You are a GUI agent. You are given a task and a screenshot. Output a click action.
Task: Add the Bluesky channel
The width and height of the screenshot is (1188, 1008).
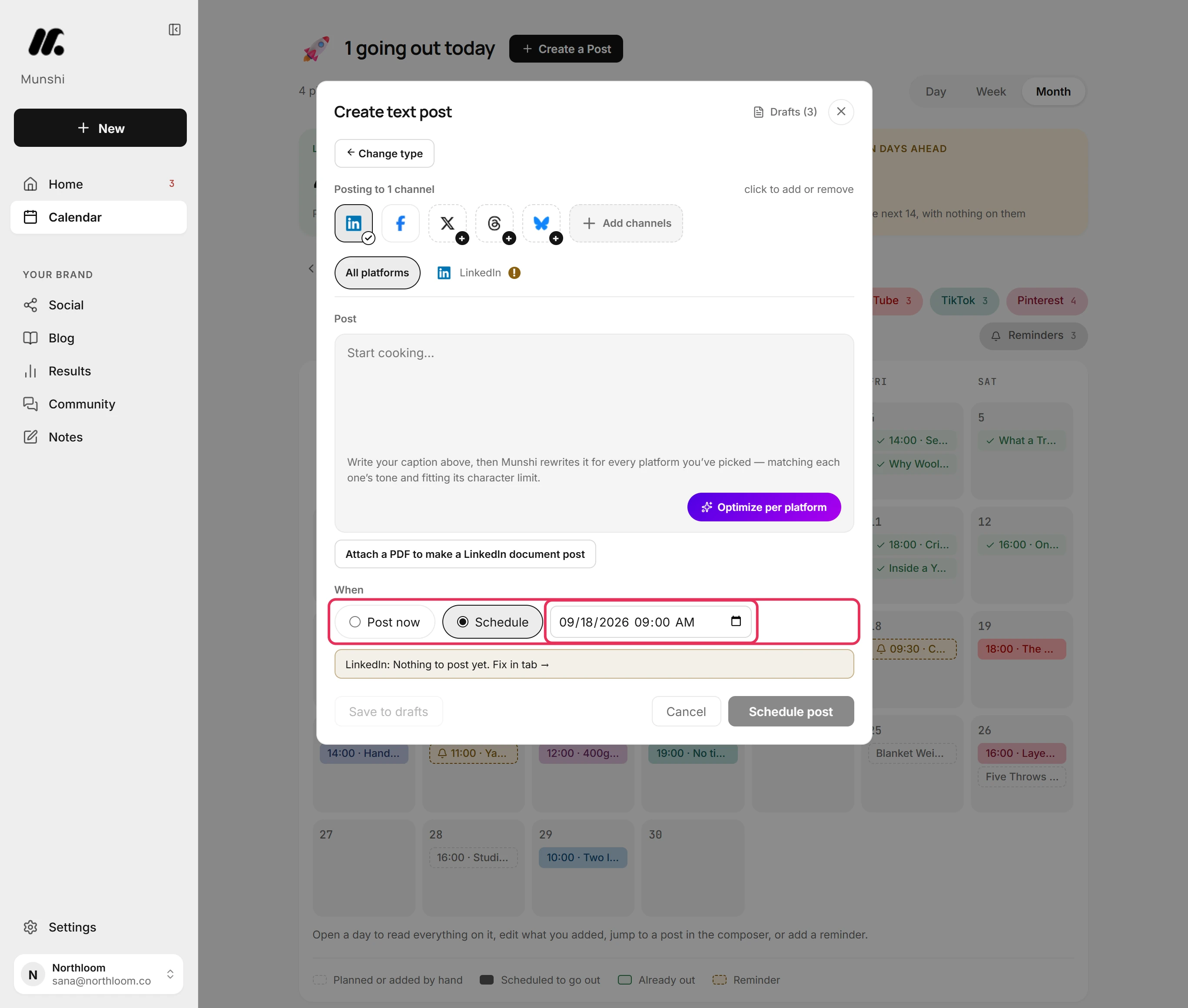pos(541,223)
